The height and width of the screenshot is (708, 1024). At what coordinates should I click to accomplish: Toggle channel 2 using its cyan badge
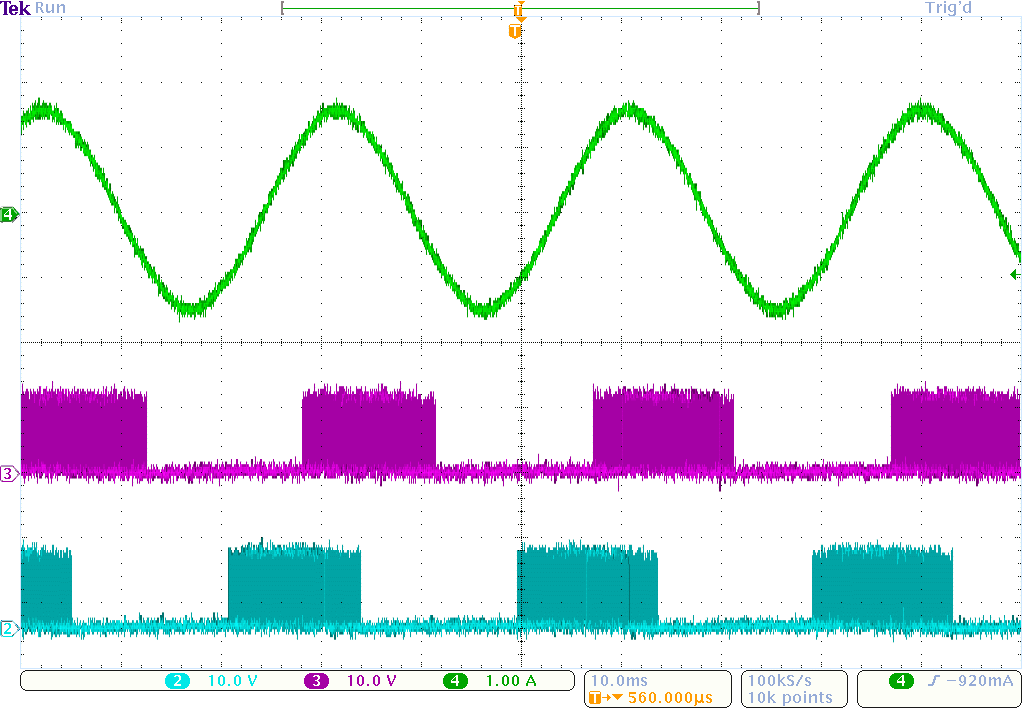(178, 681)
